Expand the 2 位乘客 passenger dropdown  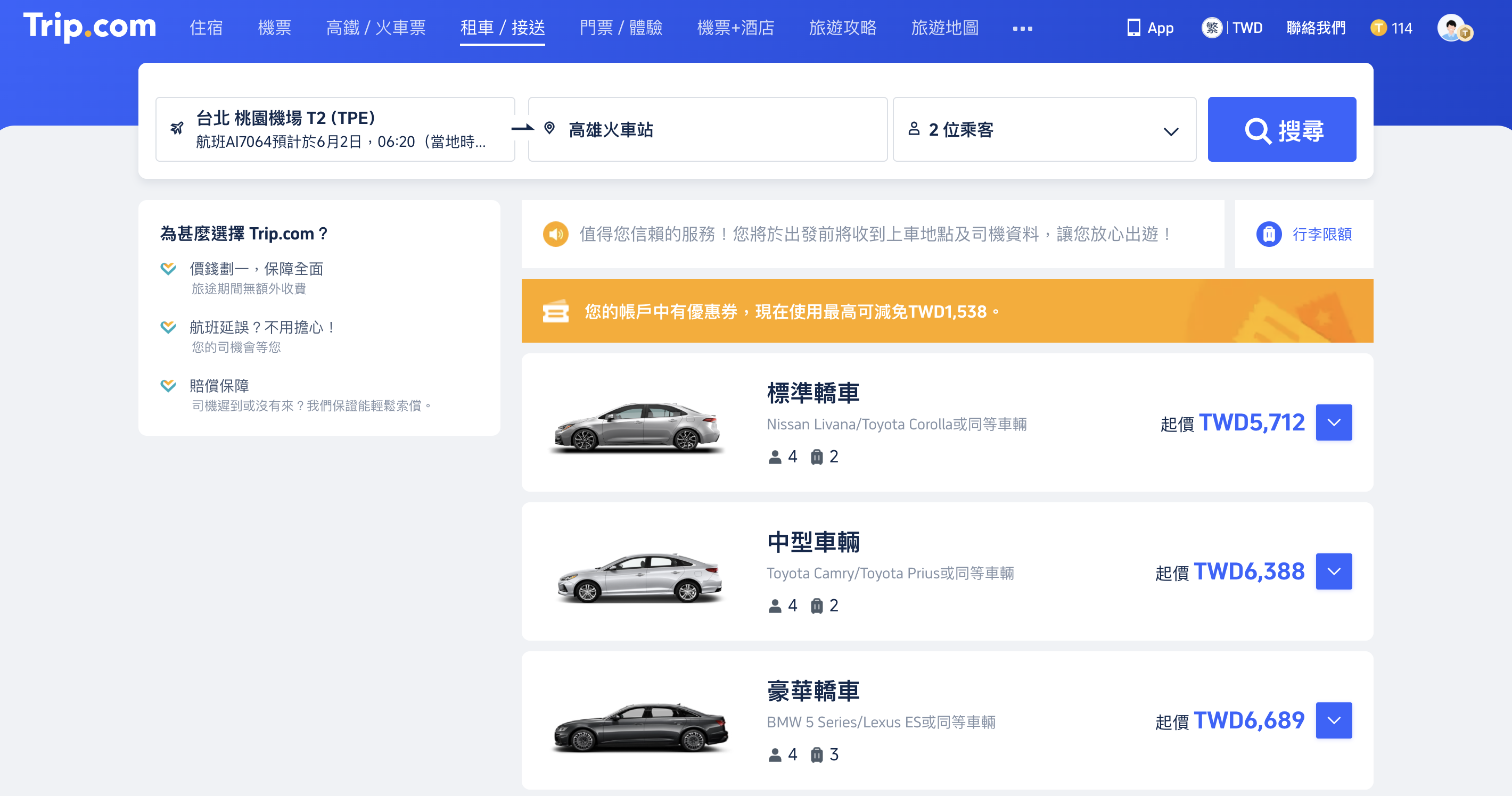[x=1044, y=129]
